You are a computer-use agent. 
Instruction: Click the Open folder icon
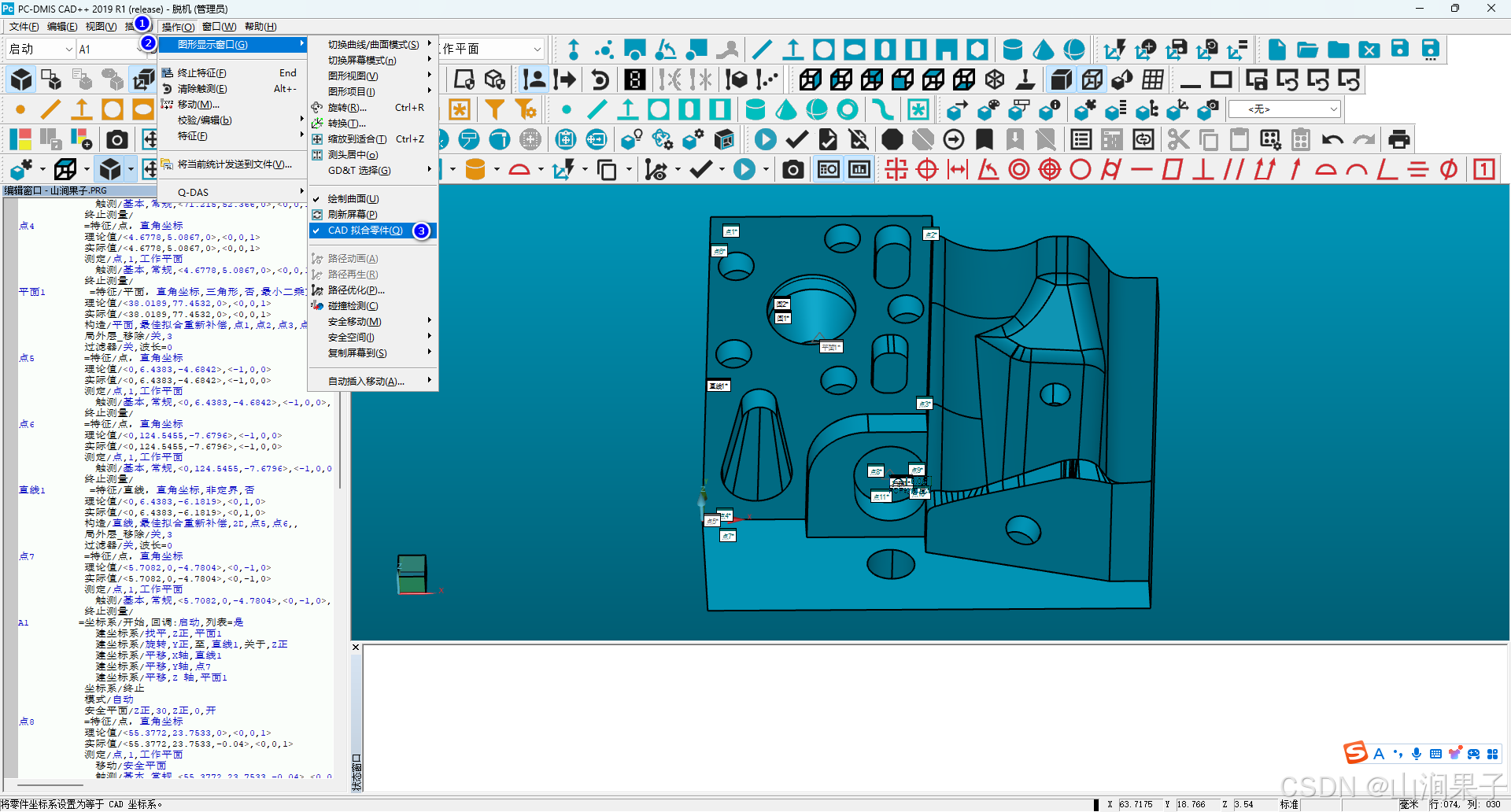point(1307,50)
